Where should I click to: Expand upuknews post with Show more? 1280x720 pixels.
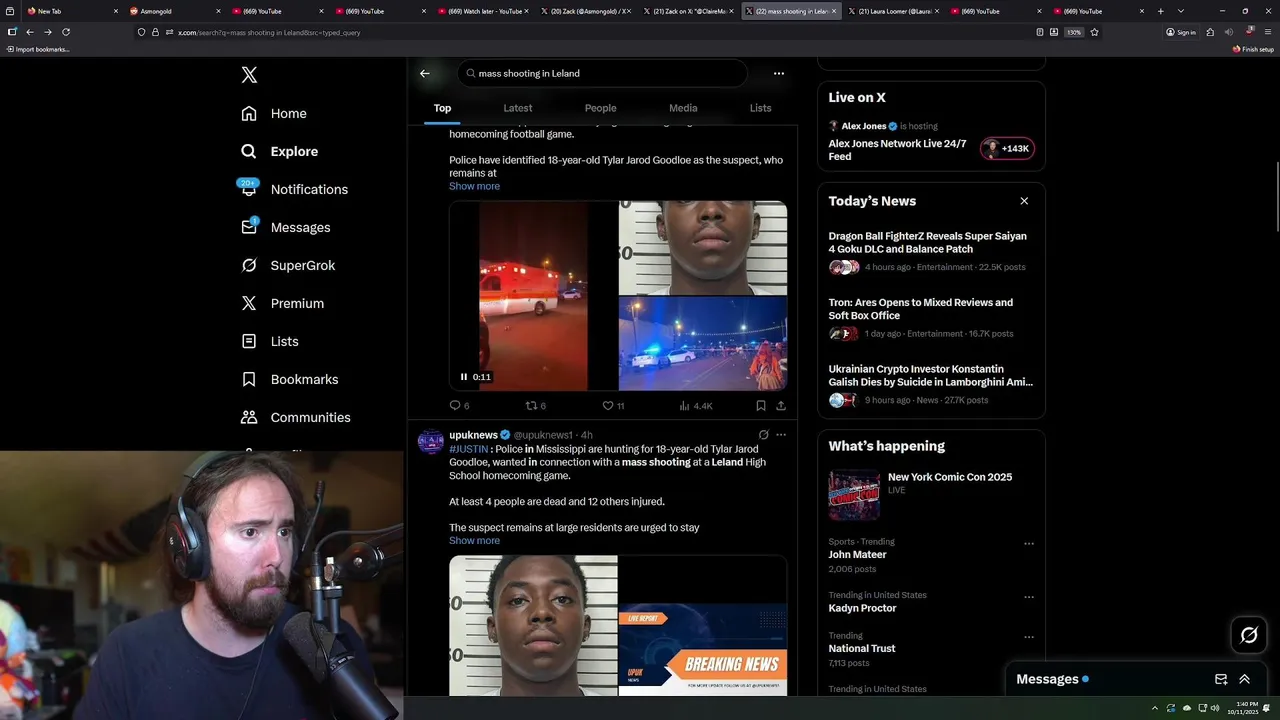474,541
